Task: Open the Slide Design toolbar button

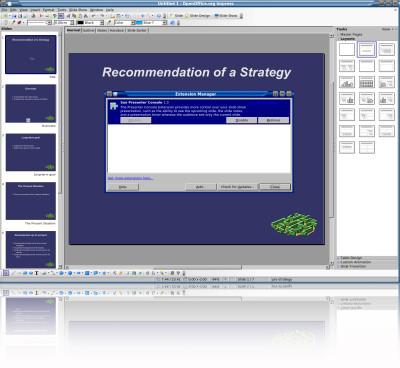Action: coord(198,16)
